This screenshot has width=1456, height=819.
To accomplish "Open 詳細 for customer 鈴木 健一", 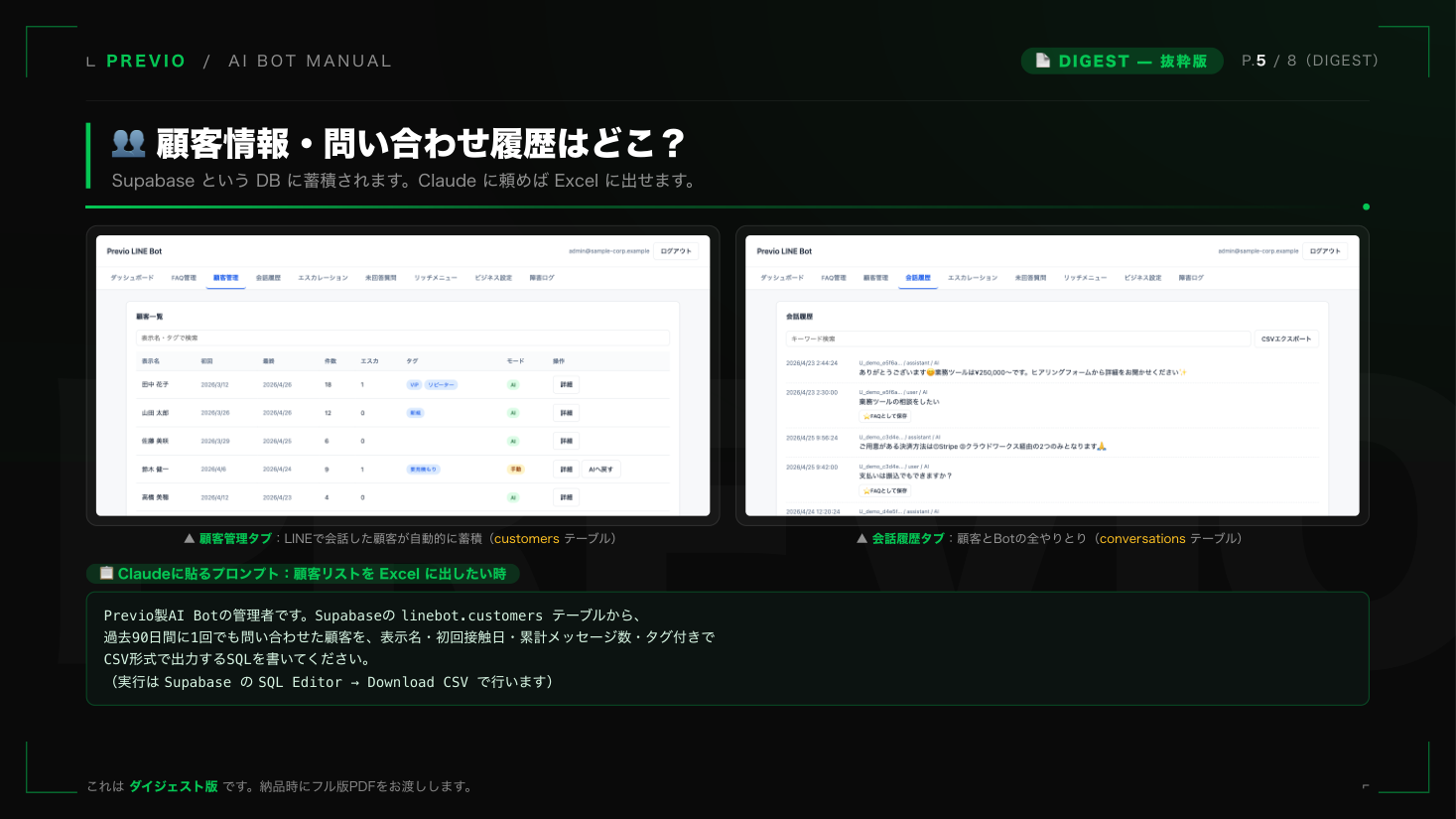I will click(566, 469).
